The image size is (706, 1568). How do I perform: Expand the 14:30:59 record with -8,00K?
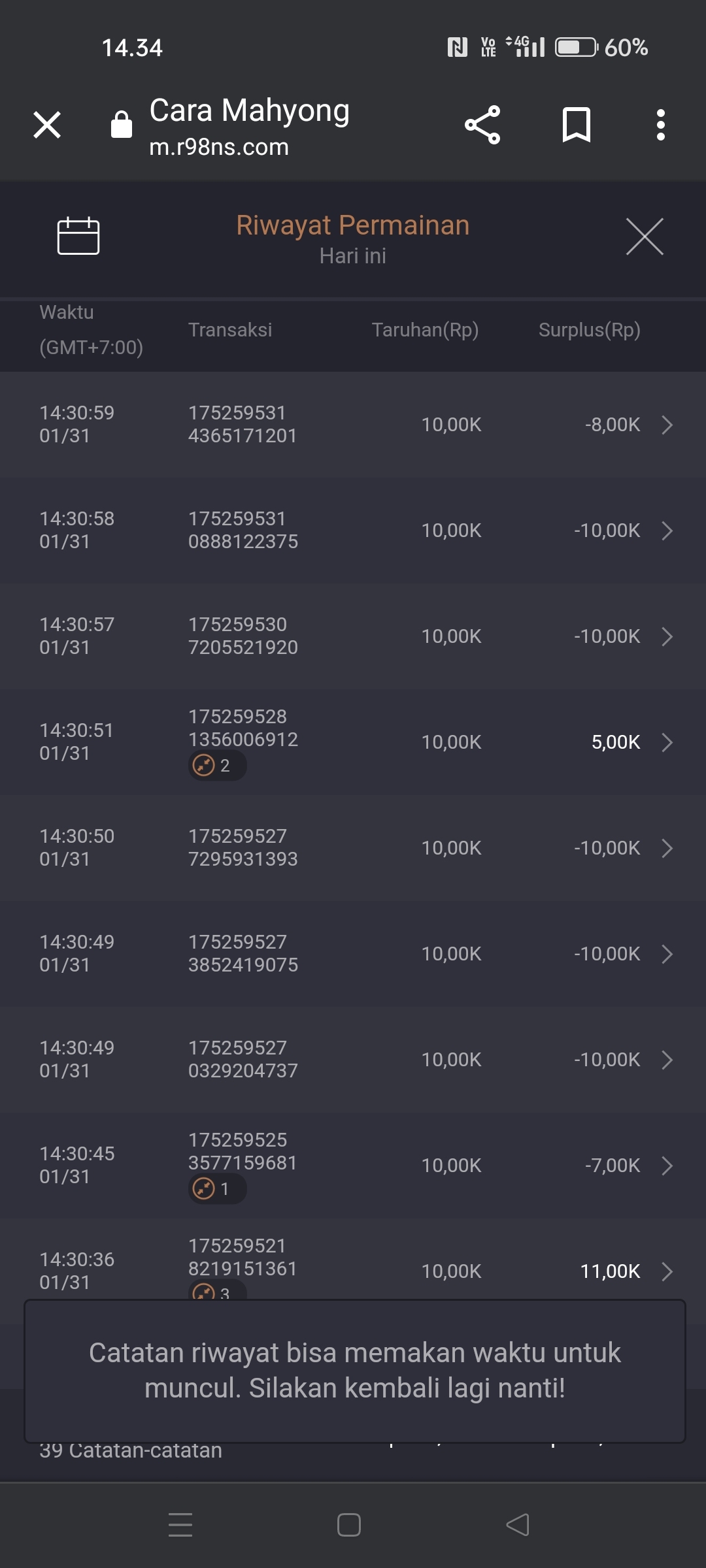667,425
